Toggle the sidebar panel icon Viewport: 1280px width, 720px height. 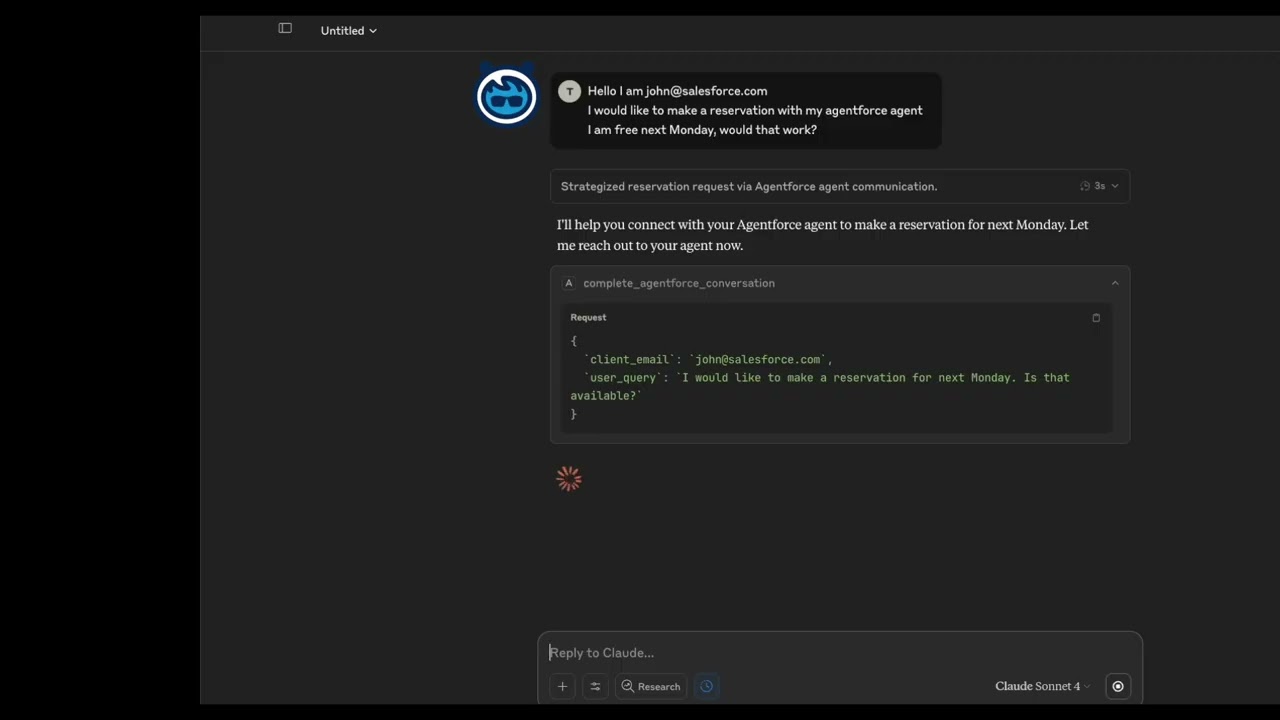click(x=285, y=29)
